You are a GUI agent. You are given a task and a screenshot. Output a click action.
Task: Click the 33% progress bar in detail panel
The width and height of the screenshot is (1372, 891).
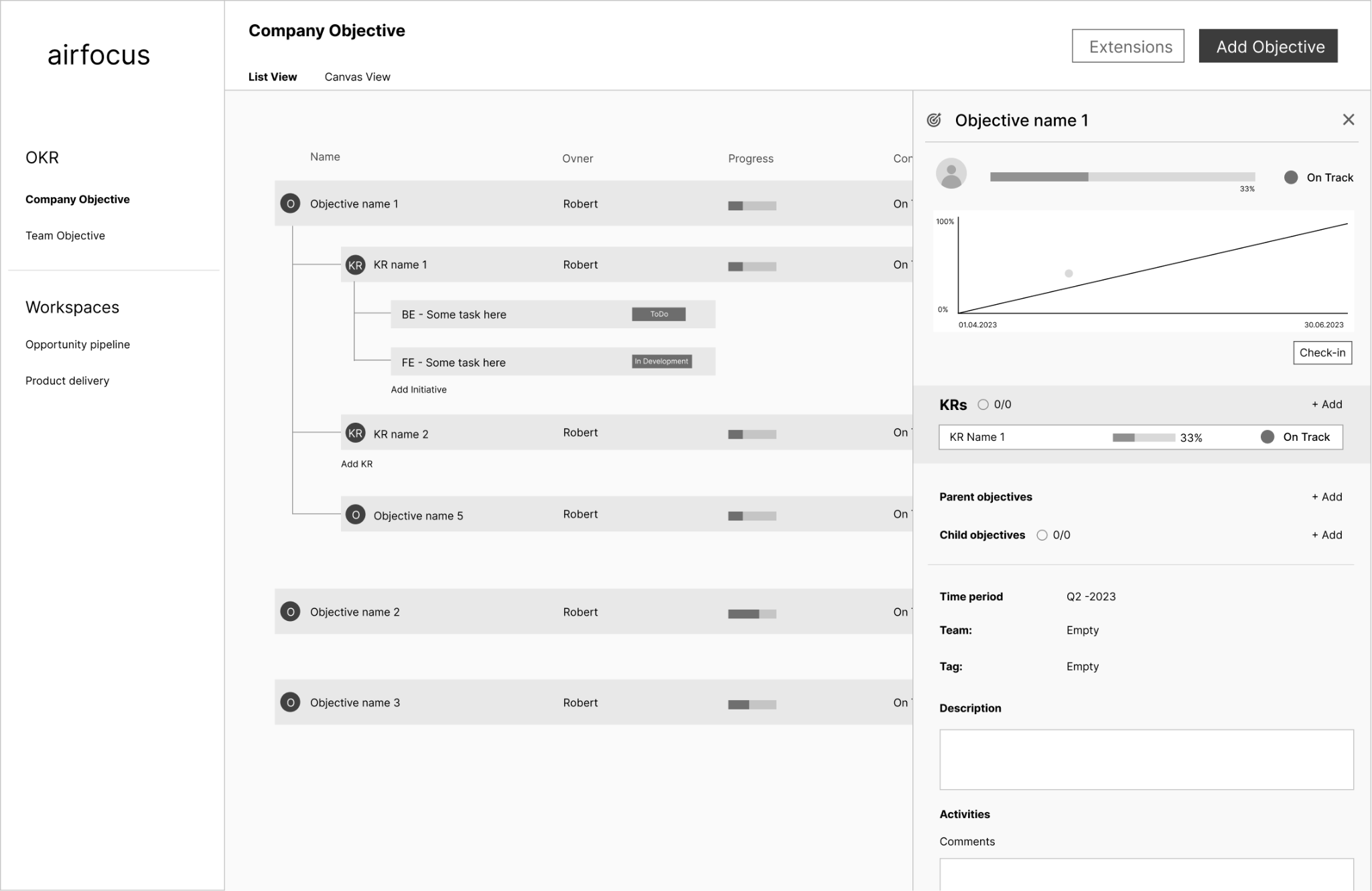(1122, 177)
